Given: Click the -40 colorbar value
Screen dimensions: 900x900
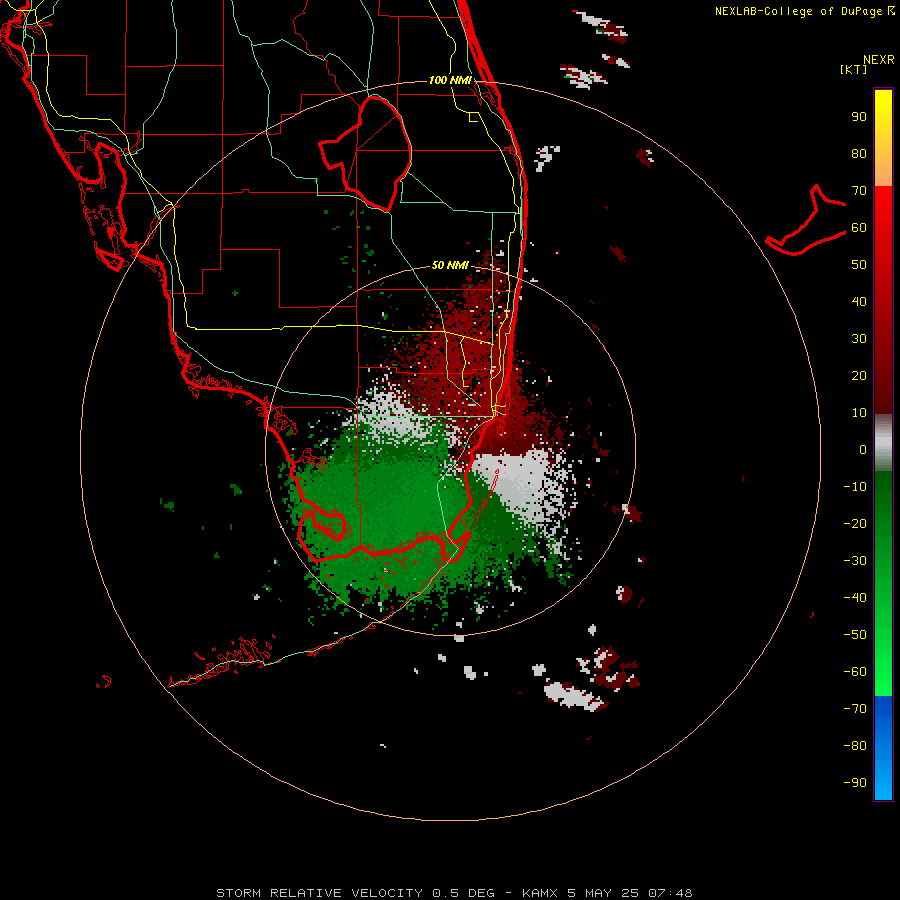Looking at the screenshot, I should click(855, 598).
